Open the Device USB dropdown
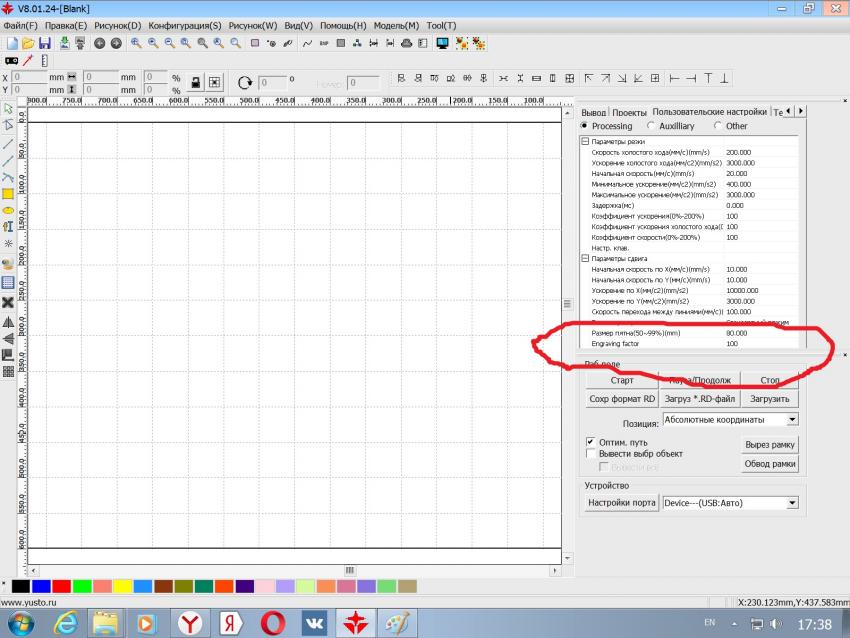This screenshot has width=850, height=638. pyautogui.click(x=792, y=503)
